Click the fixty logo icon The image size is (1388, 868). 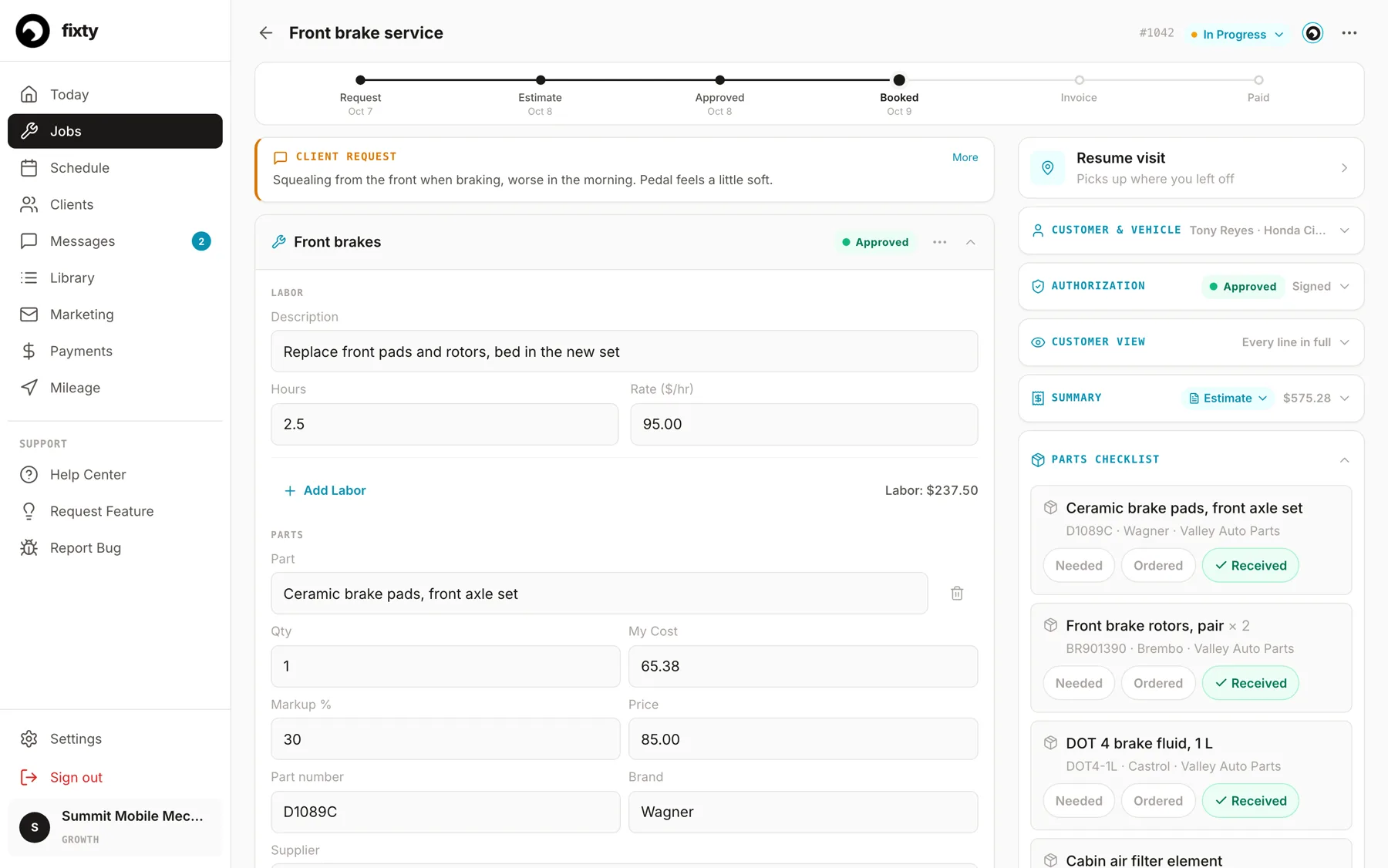point(32,31)
